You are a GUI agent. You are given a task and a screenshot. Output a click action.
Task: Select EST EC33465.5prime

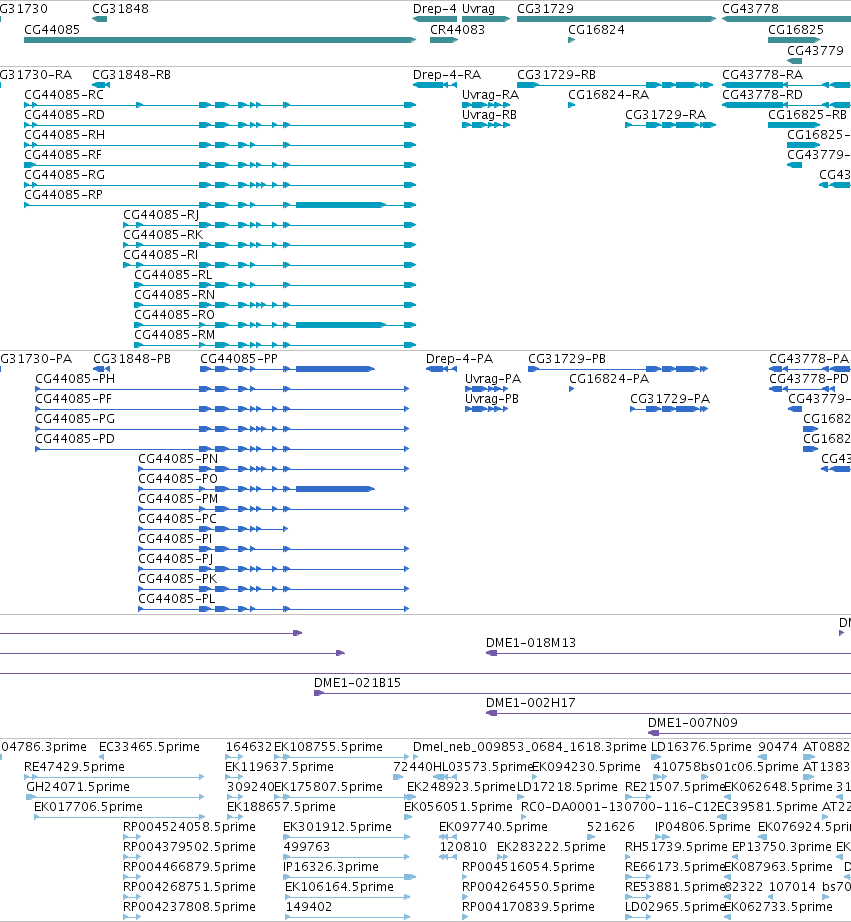coord(149,747)
